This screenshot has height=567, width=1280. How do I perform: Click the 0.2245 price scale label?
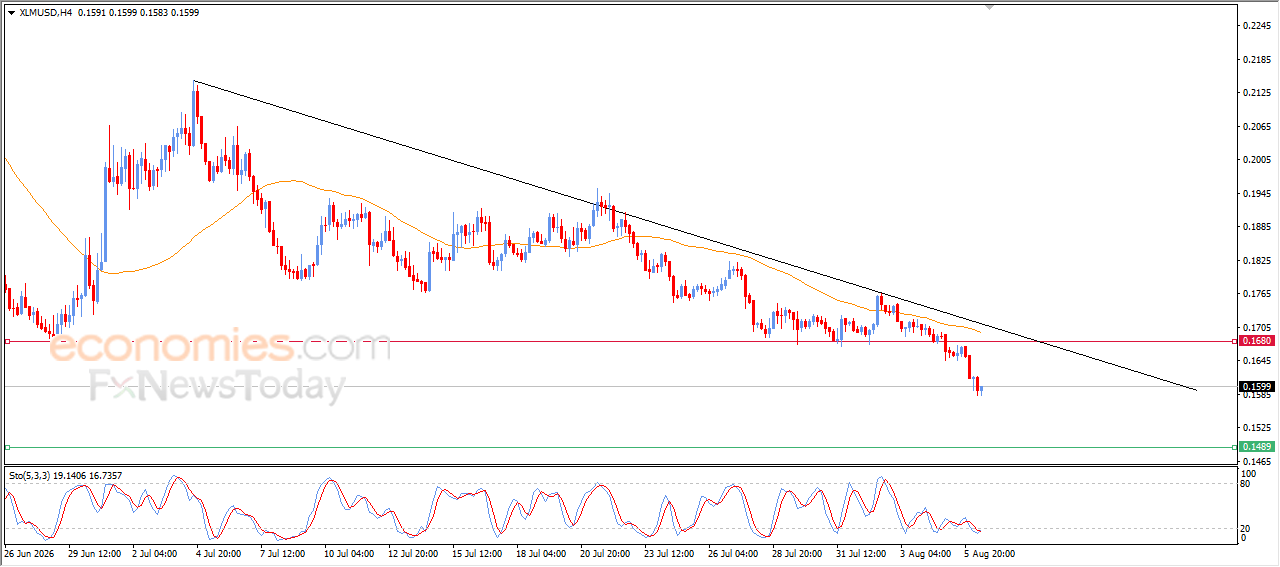pyautogui.click(x=1256, y=26)
